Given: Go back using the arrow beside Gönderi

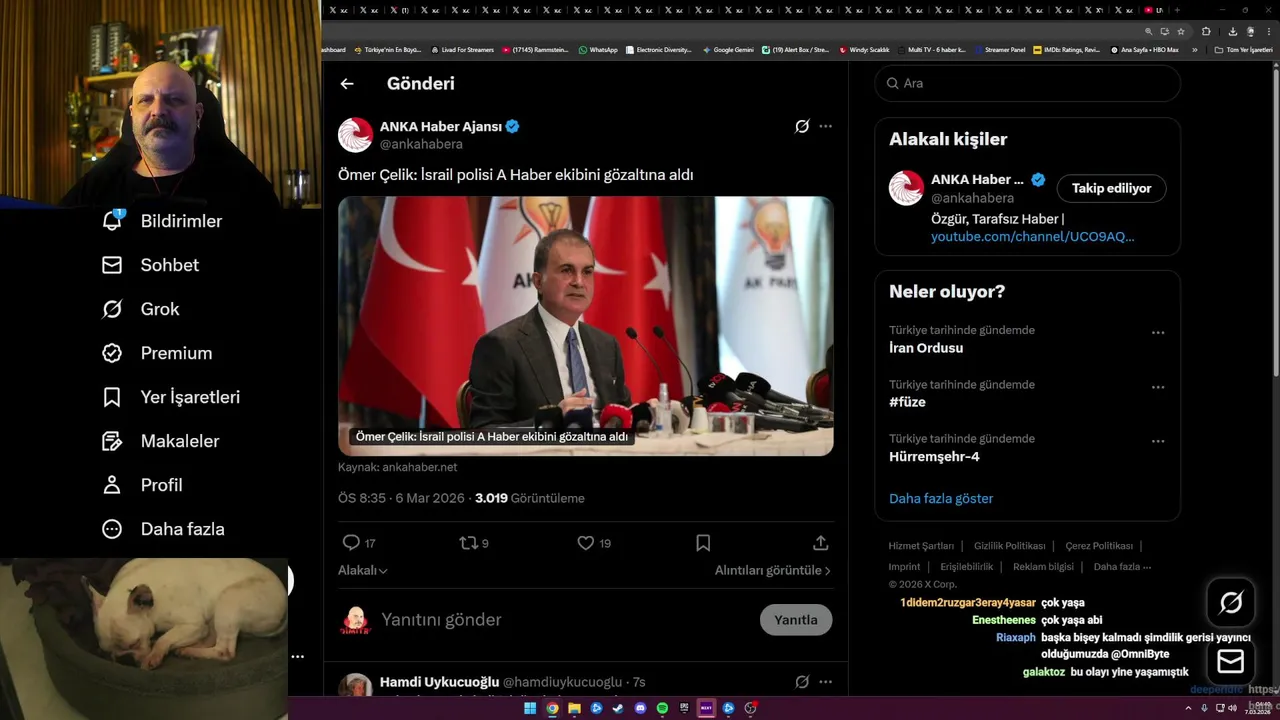Looking at the screenshot, I should pos(347,84).
